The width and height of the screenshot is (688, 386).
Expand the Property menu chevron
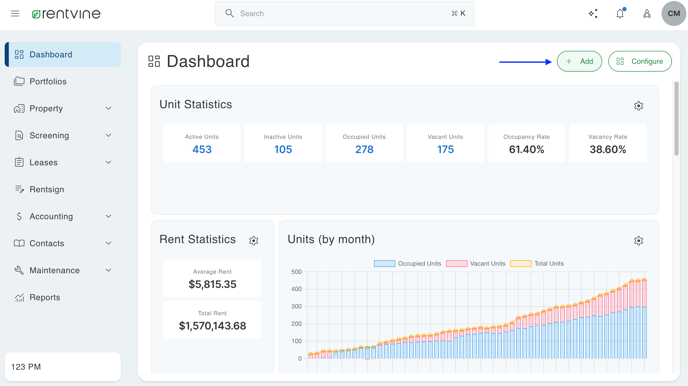[x=108, y=108]
